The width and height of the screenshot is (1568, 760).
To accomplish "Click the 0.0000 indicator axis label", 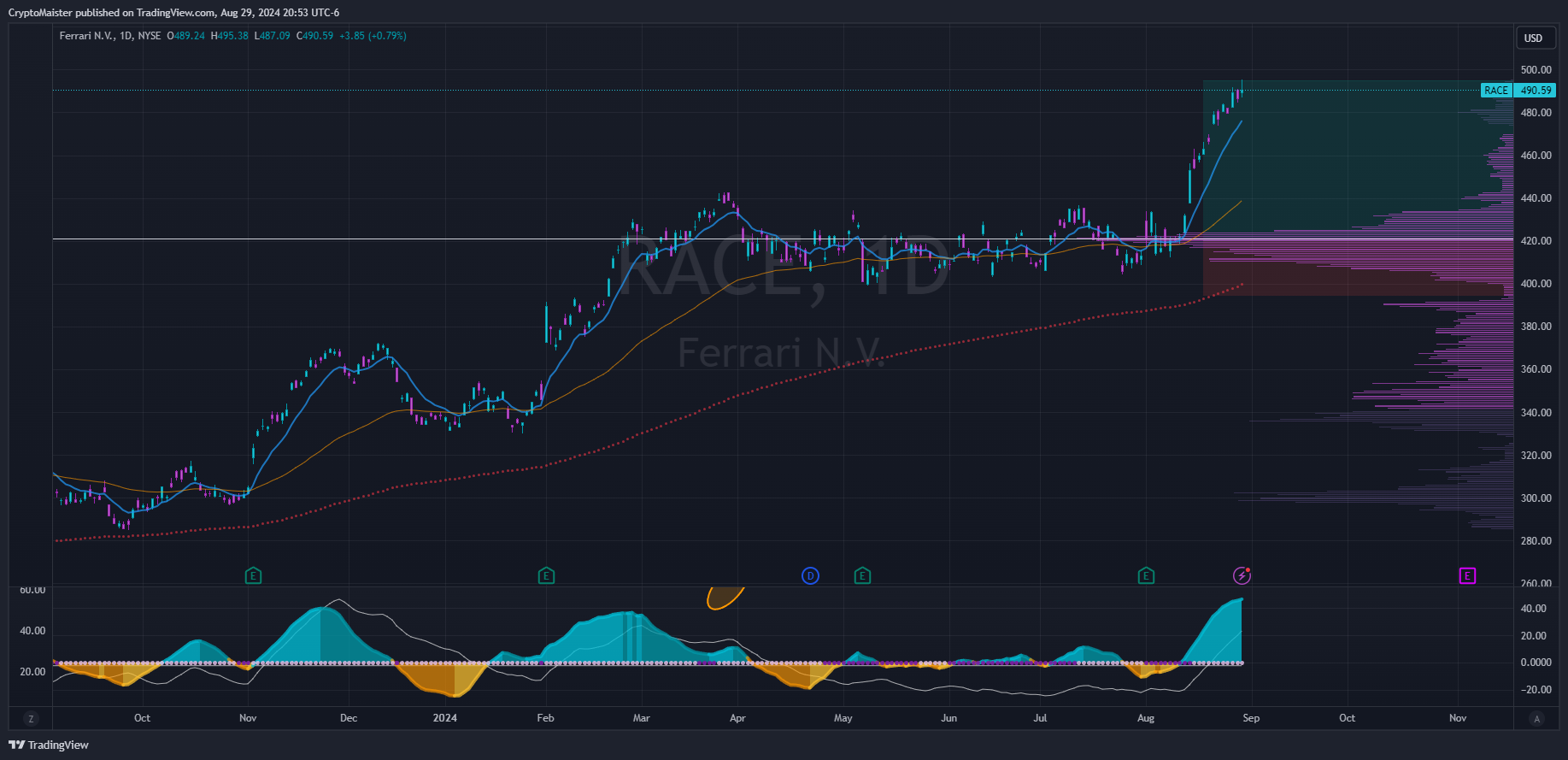I will (1536, 663).
